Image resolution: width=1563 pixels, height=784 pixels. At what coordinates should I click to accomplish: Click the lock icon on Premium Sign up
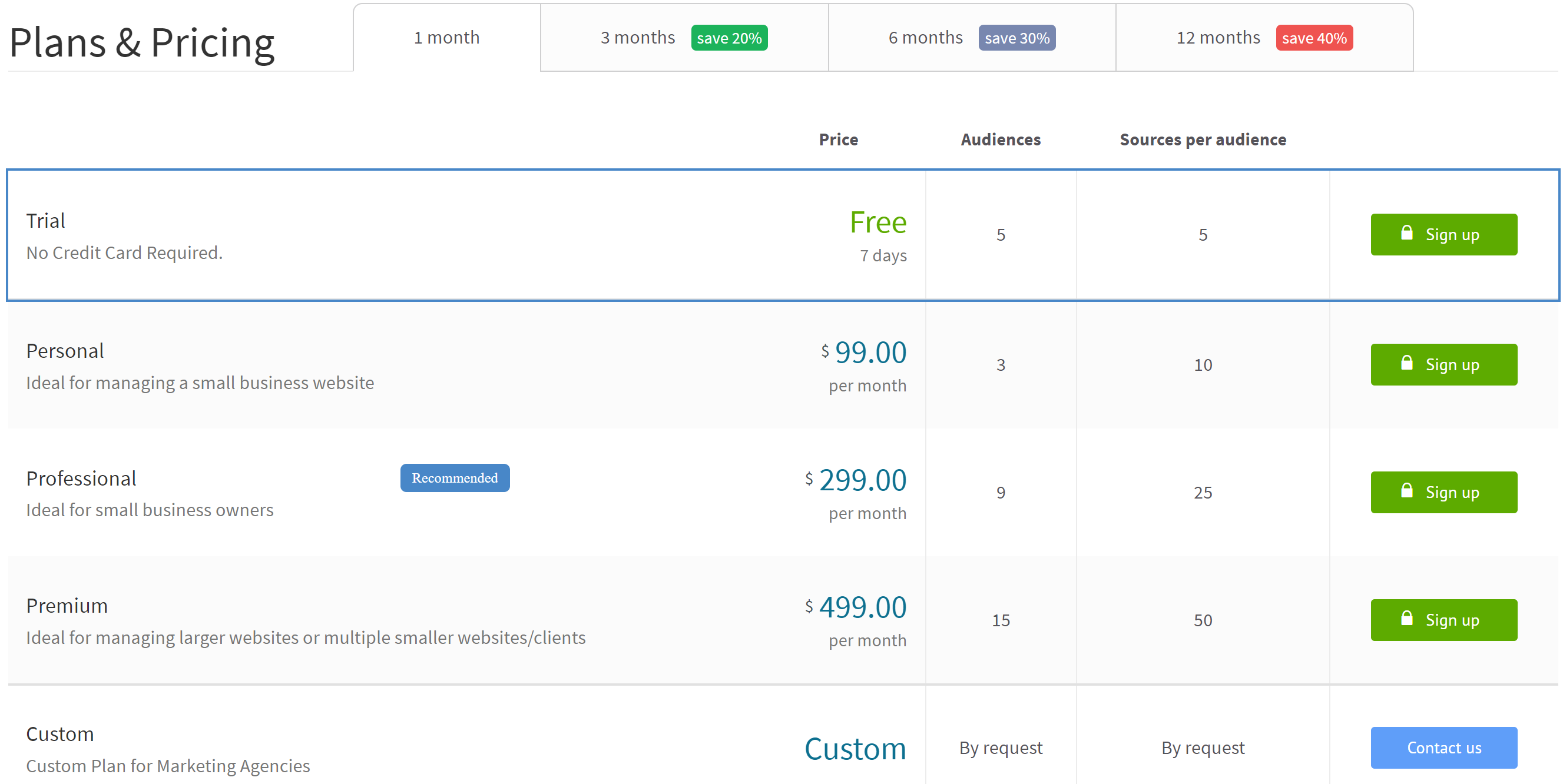pyautogui.click(x=1407, y=619)
